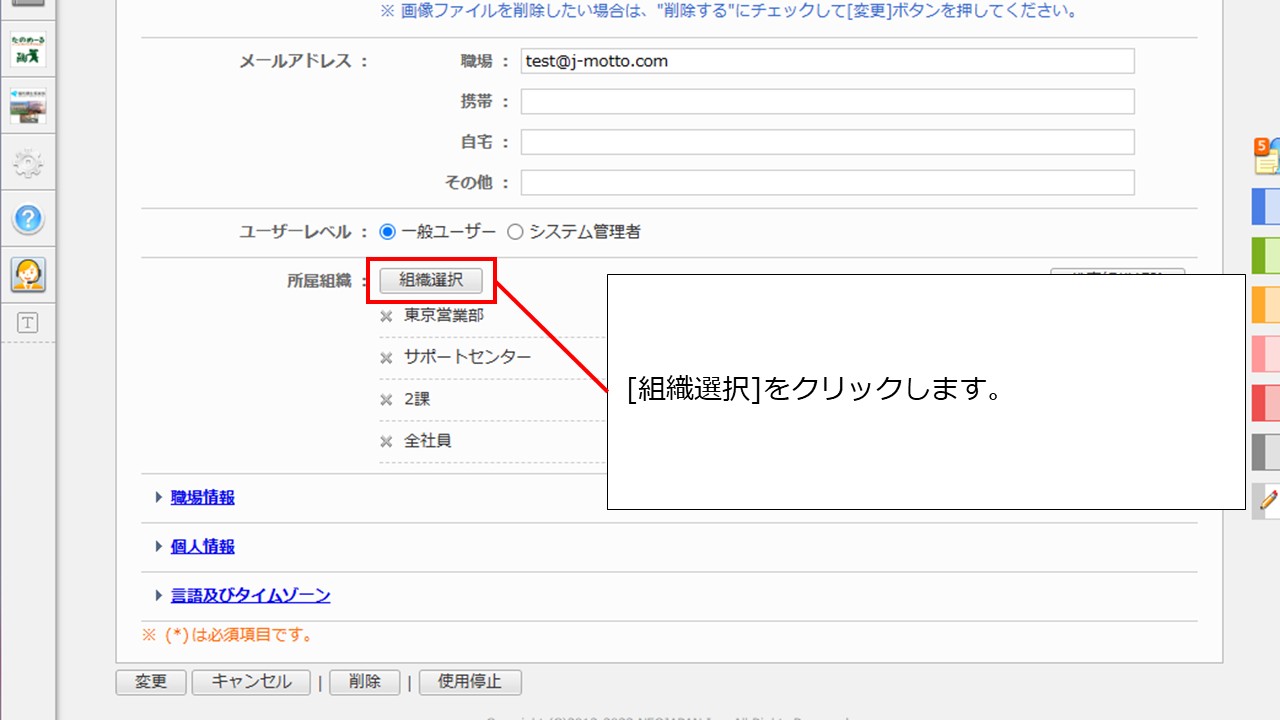Remove サポートセンター using its x icon

[386, 358]
